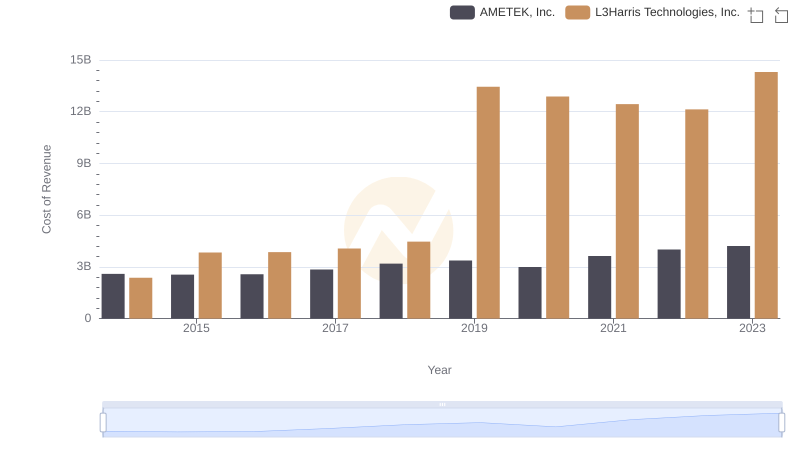
Task: Grab the left data zoom slider handle
Action: (x=103, y=423)
